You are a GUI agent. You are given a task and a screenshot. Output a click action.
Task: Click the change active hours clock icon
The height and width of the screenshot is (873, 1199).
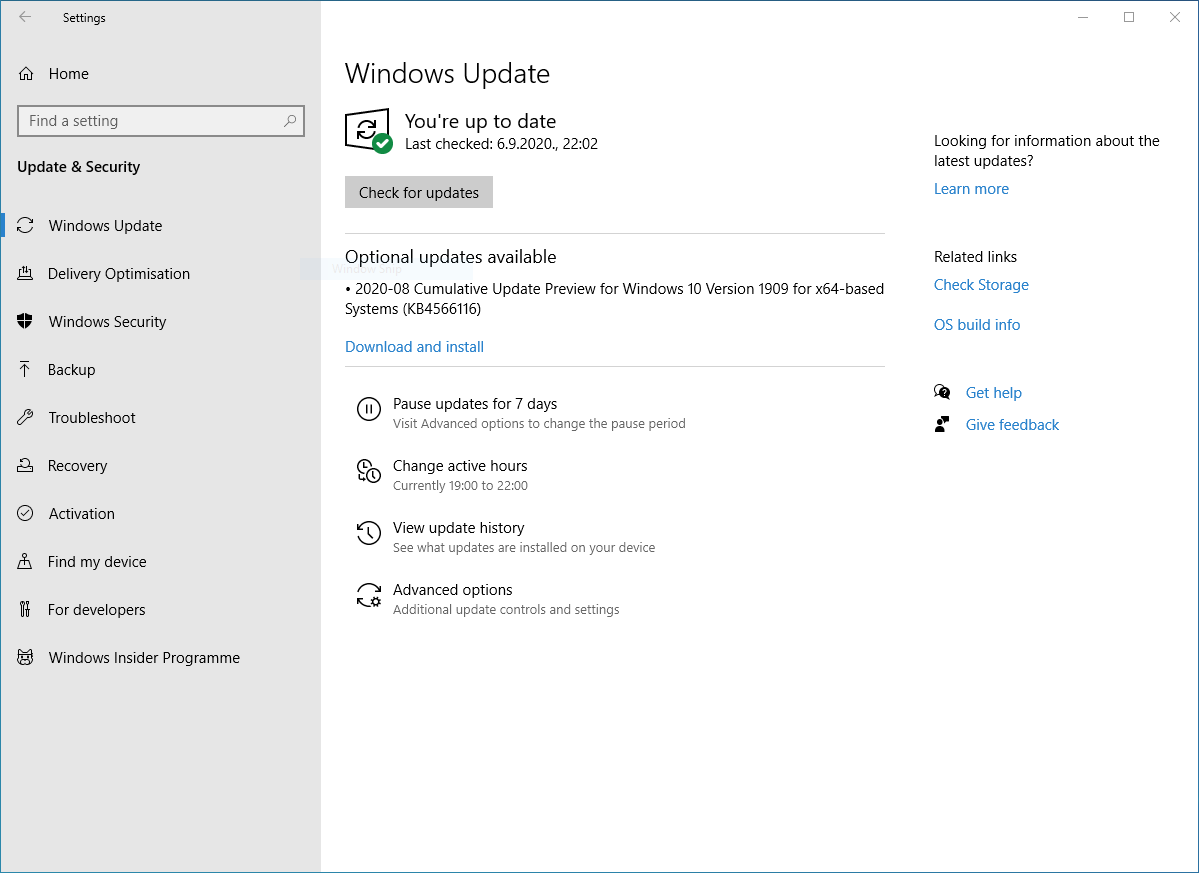pos(369,471)
